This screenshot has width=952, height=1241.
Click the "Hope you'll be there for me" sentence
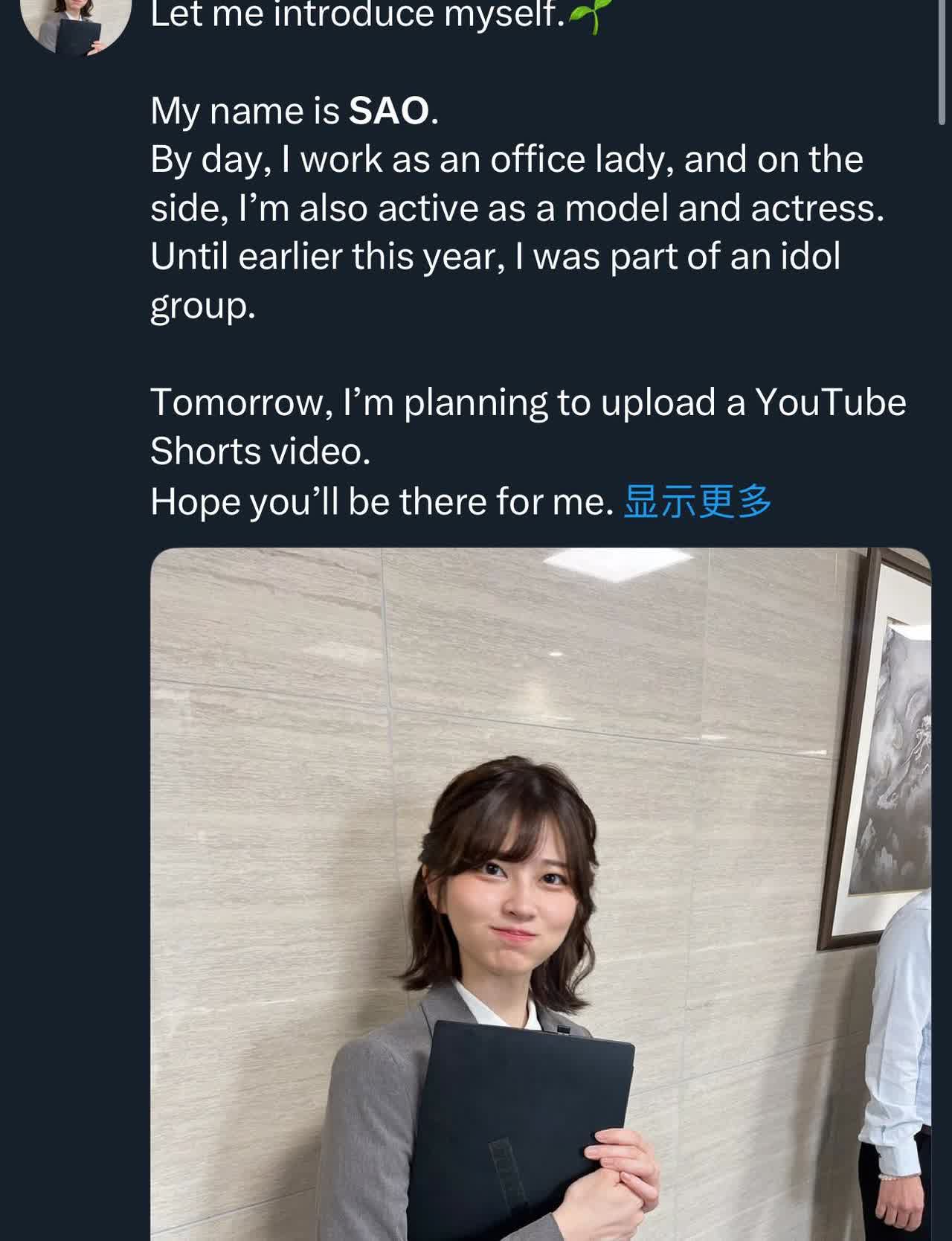[x=382, y=501]
